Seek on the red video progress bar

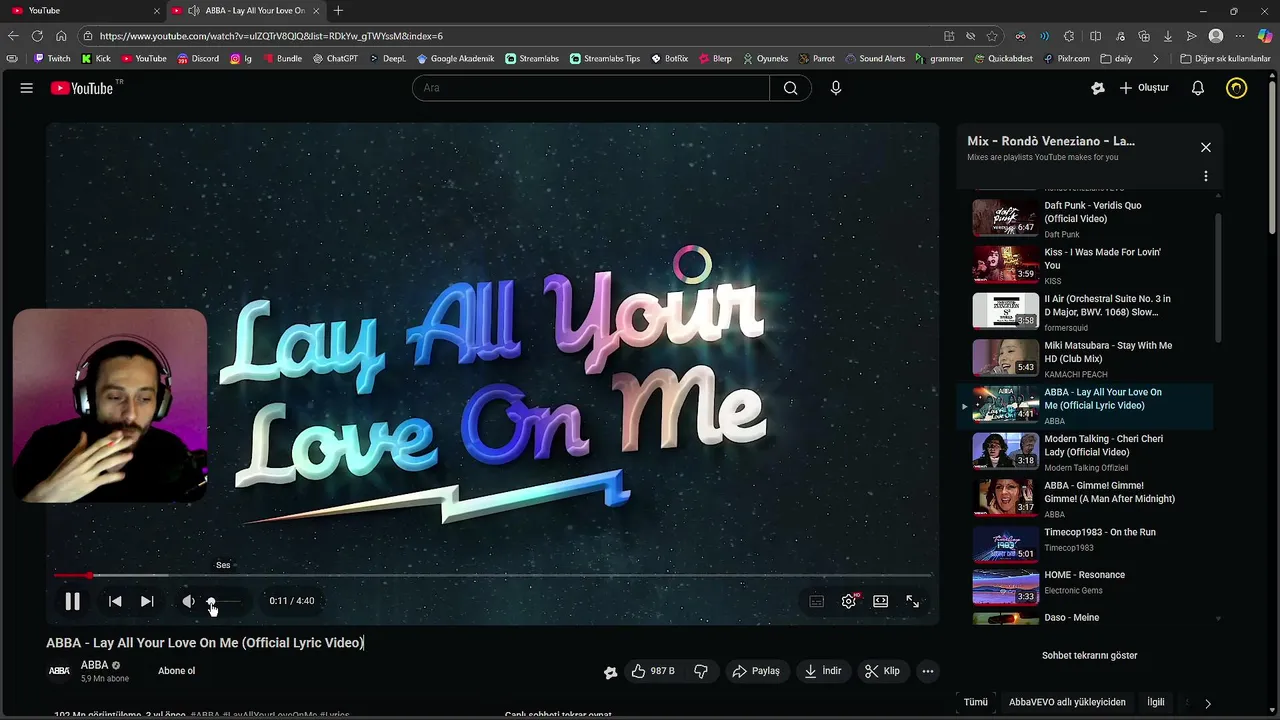click(x=493, y=575)
